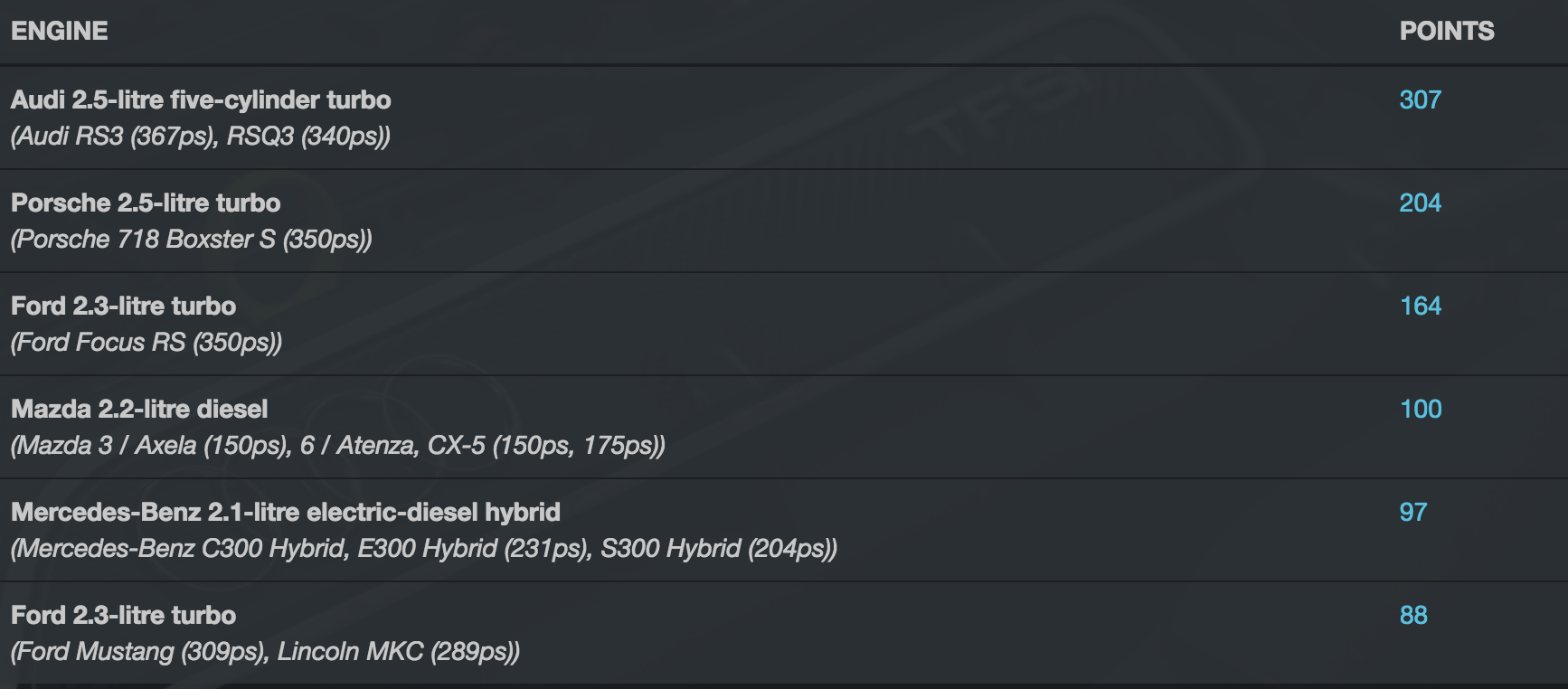Viewport: 1568px width, 689px height.
Task: Click the Mazda 3 / Axela models text
Action: click(x=337, y=446)
